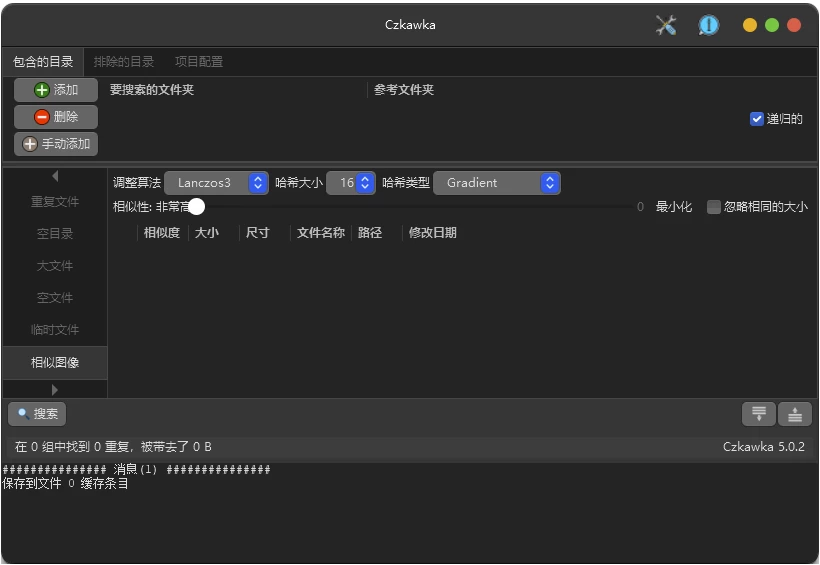Click the show bottom text panel icon
The width and height of the screenshot is (820, 565).
pyautogui.click(x=795, y=414)
